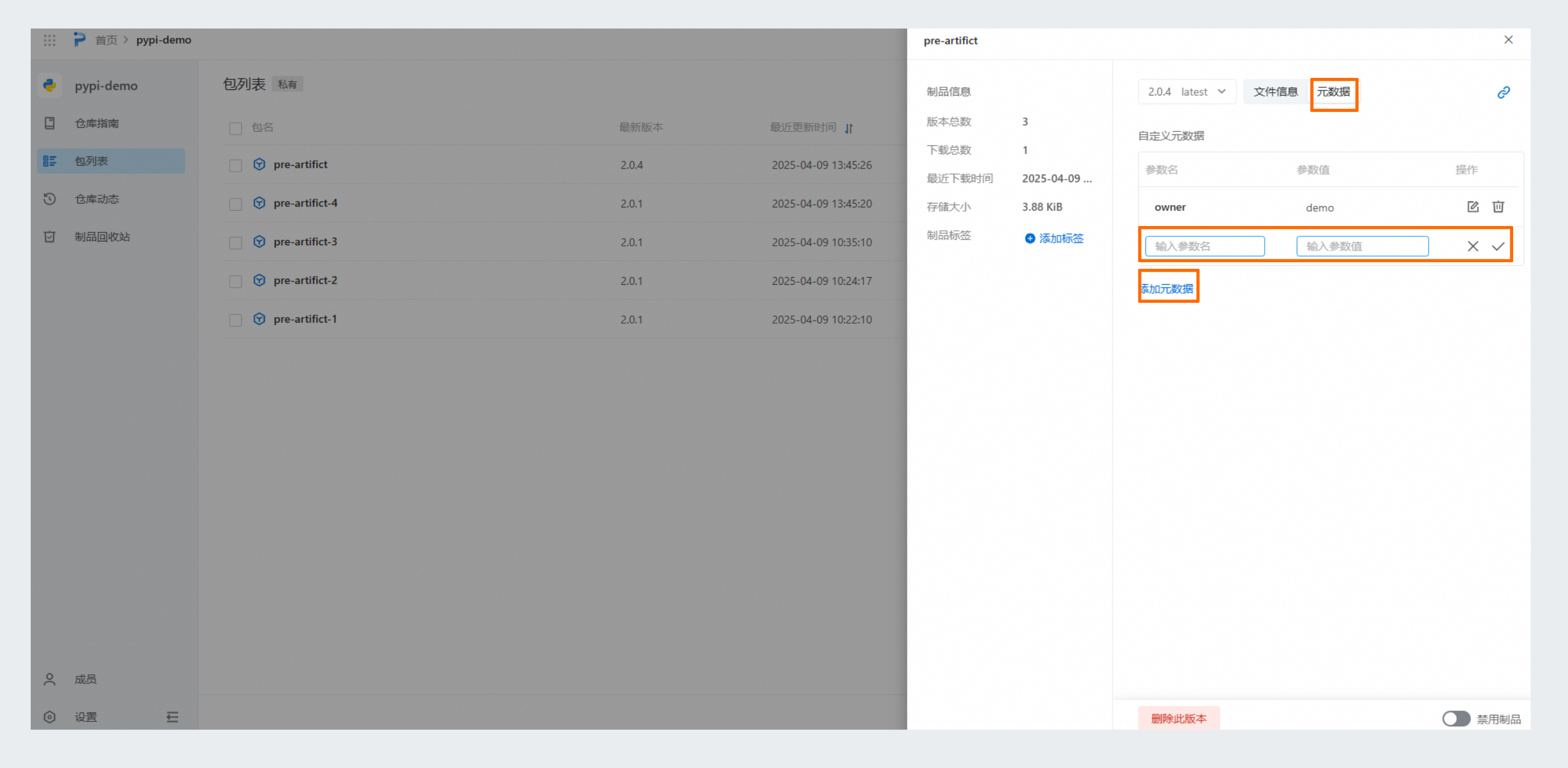Check the pre-artifict-4 package checkbox

pyautogui.click(x=236, y=204)
